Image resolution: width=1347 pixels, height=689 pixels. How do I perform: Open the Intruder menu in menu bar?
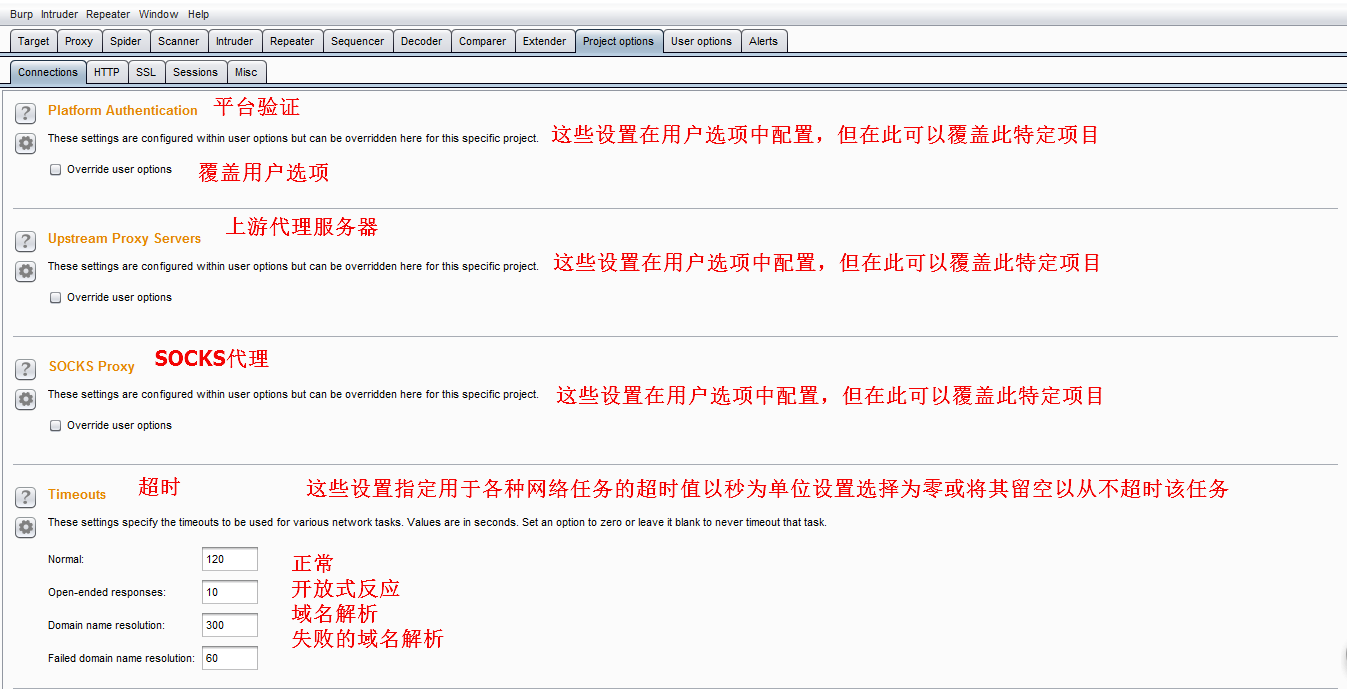(x=59, y=14)
